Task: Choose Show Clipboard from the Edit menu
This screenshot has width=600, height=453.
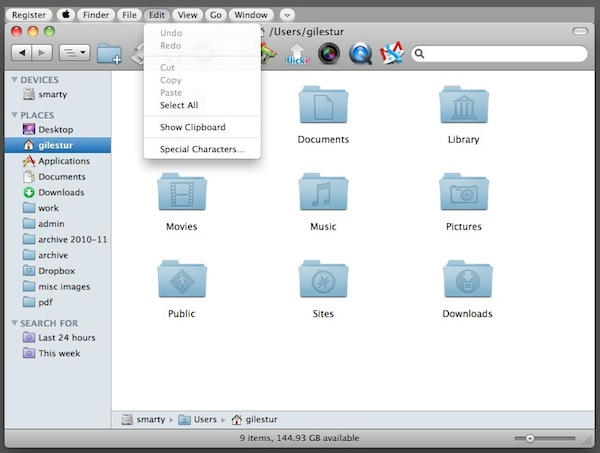Action: 192,127
